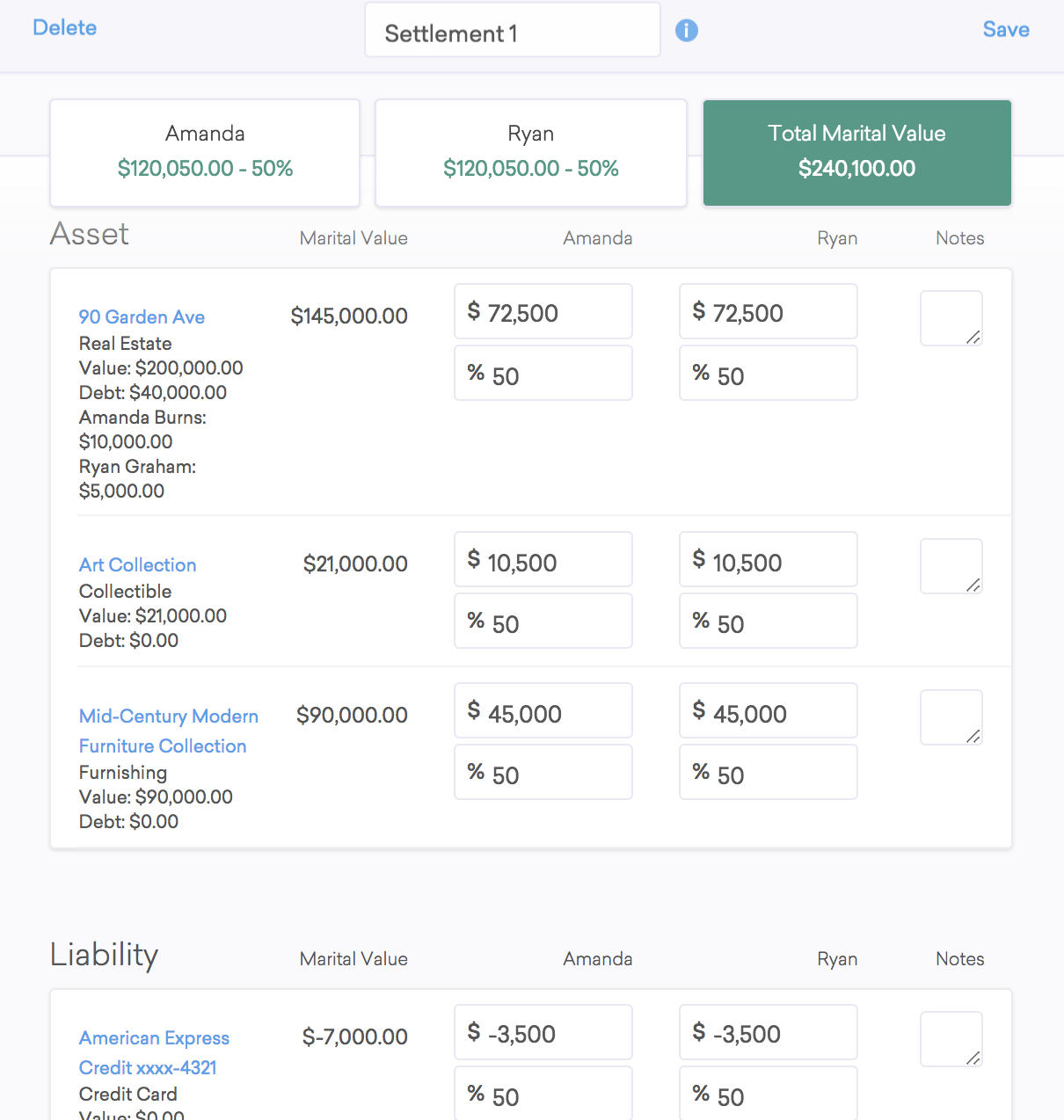Click Amanda's dollar field for Furniture Collection
The width and height of the screenshot is (1064, 1120).
pyautogui.click(x=543, y=710)
